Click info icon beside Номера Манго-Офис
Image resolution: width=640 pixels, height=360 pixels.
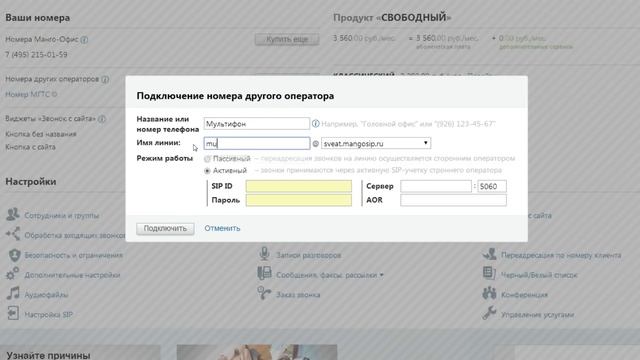(x=84, y=40)
